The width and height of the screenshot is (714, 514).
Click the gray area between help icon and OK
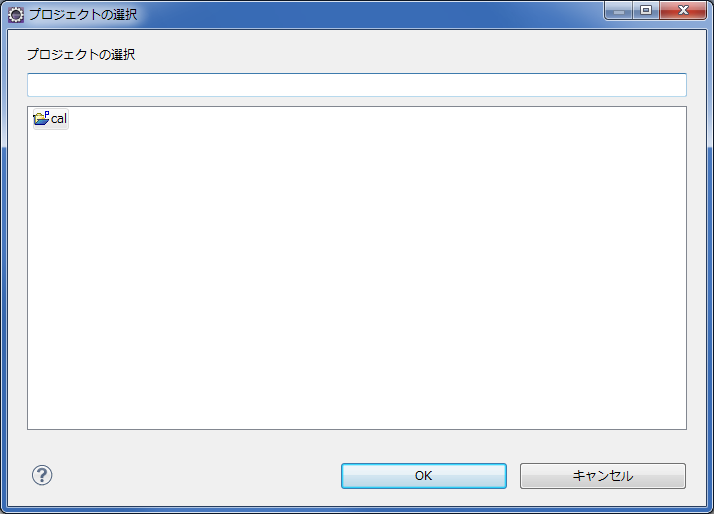tap(196, 476)
